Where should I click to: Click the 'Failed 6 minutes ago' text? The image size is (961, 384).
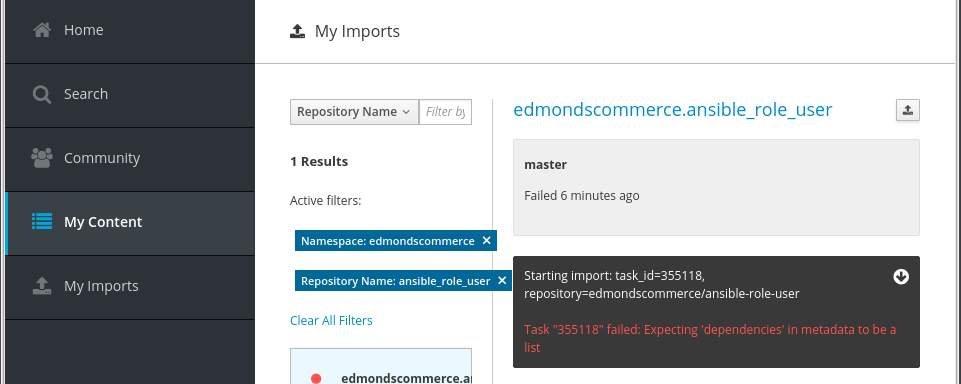(x=582, y=196)
